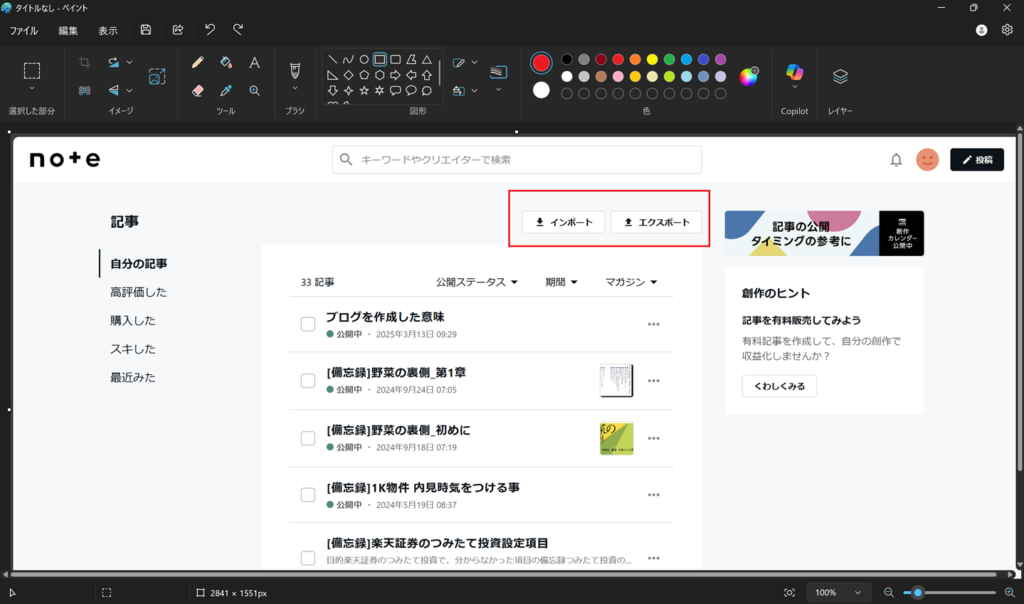1024x604 pixels.
Task: Open the article ブログを作成した意味
Action: click(x=385, y=317)
